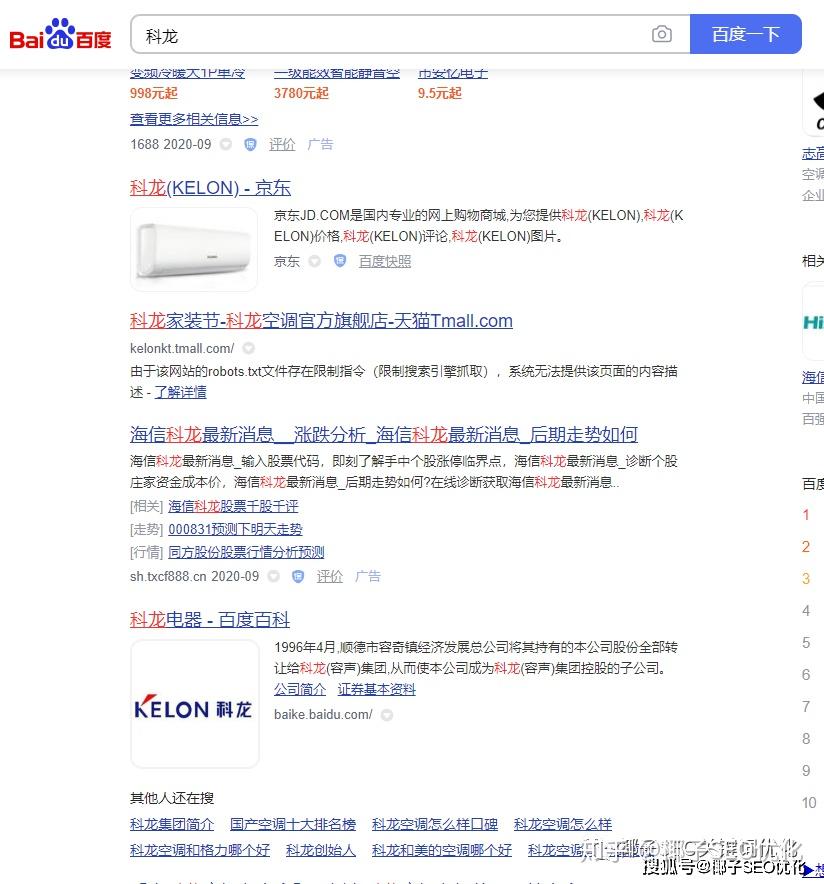The height and width of the screenshot is (884, 824).
Task: Open the 百度快照 cached snapshot link
Action: (x=385, y=262)
